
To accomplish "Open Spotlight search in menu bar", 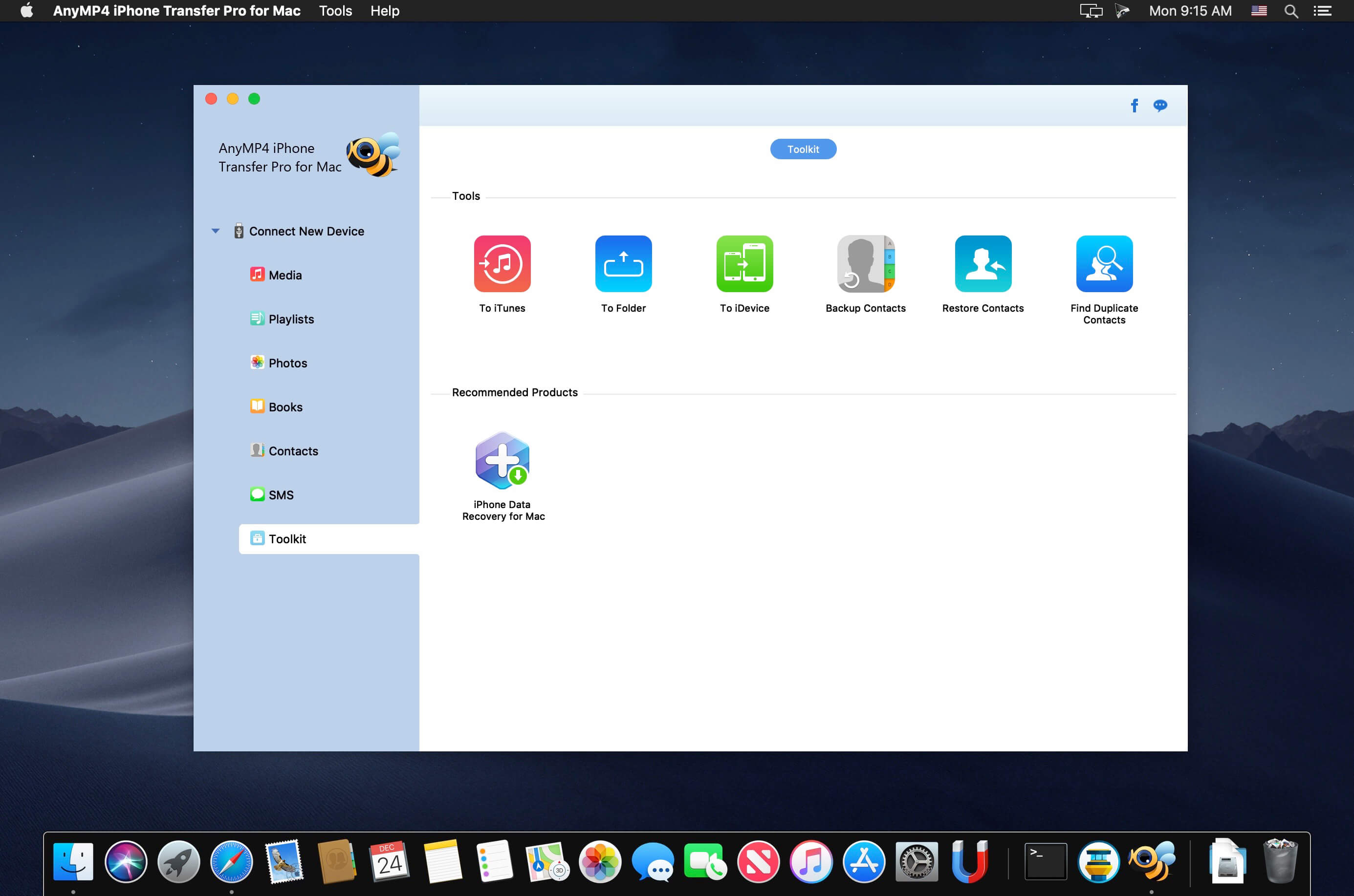I will (x=1291, y=11).
